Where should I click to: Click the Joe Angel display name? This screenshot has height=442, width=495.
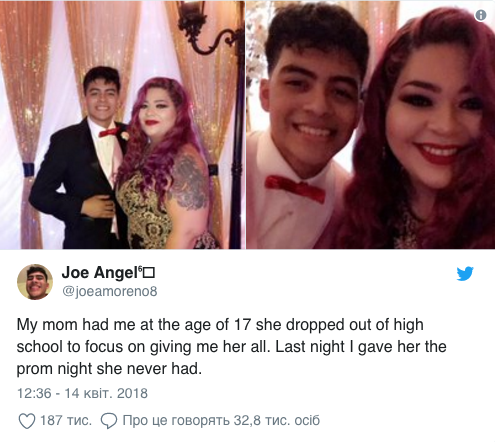tap(100, 273)
